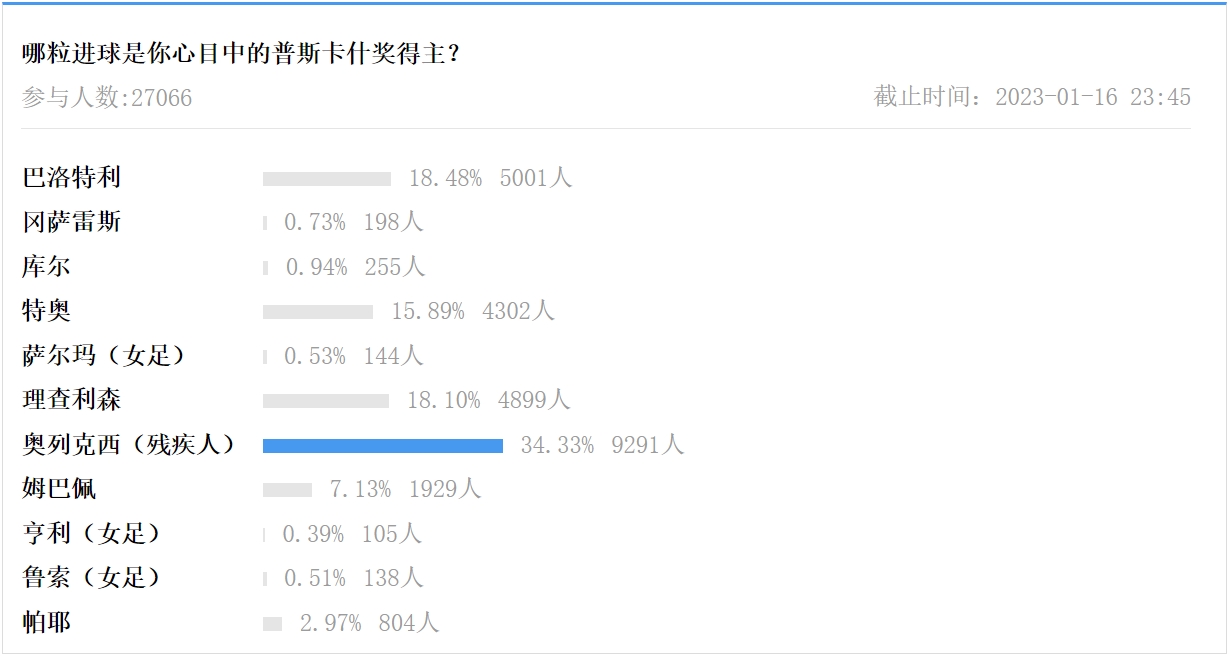
Task: Select the 帕耶 poll entry
Action: 47,622
